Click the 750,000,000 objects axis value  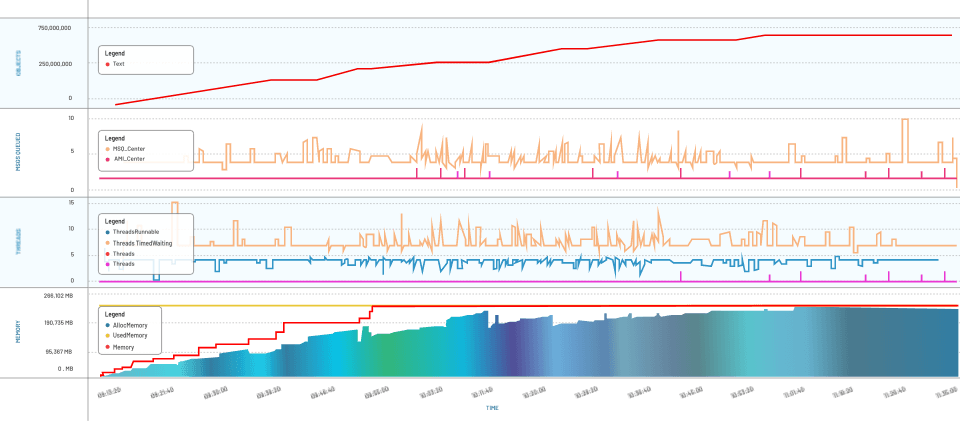[x=54, y=28]
